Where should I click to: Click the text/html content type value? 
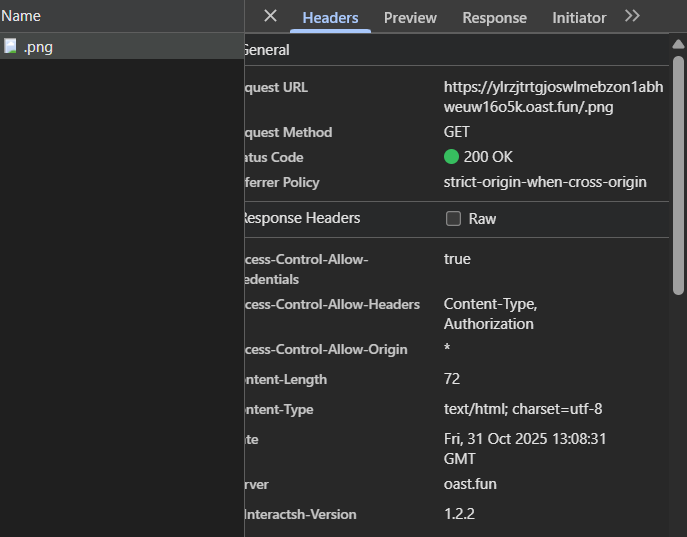522,409
